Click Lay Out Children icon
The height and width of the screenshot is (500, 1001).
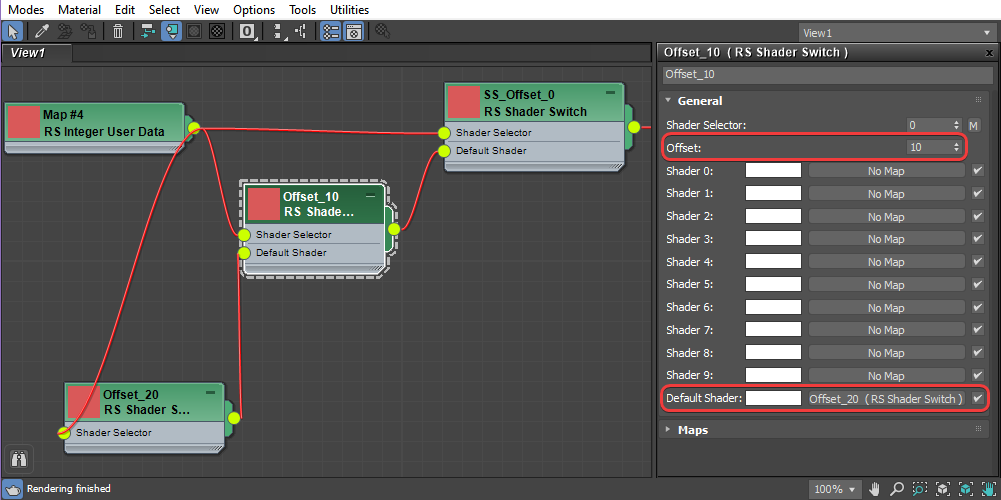pyautogui.click(x=301, y=31)
